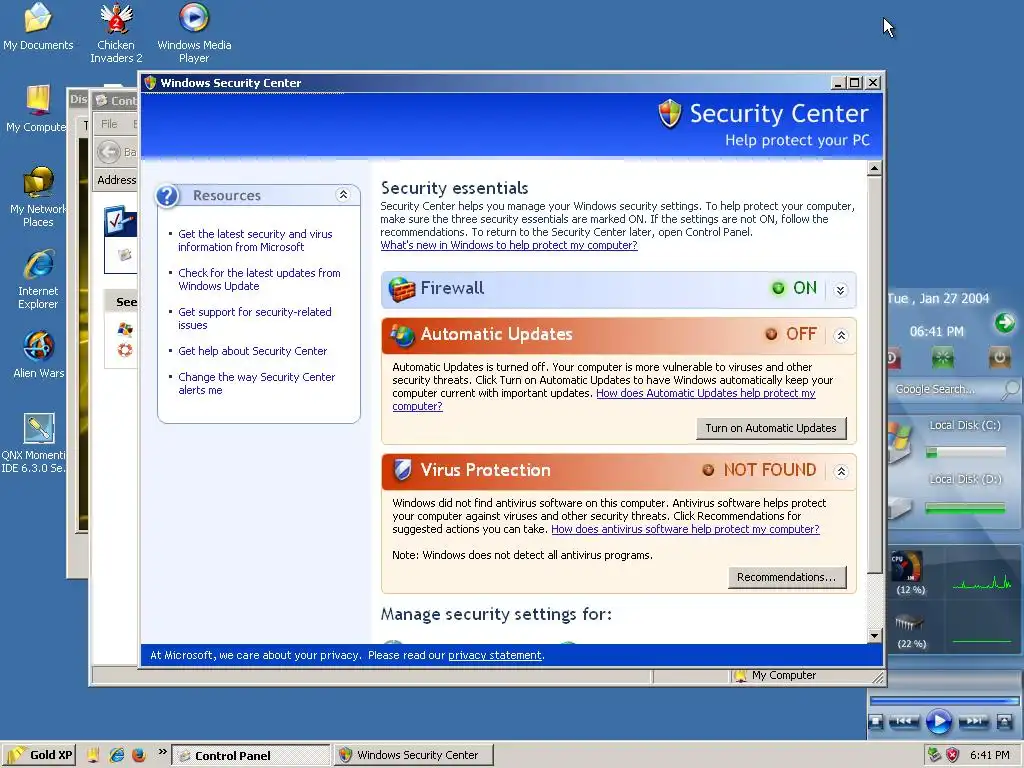Click the CPU gauge icon in sidebar
1024x768 pixels.
pyautogui.click(x=908, y=566)
